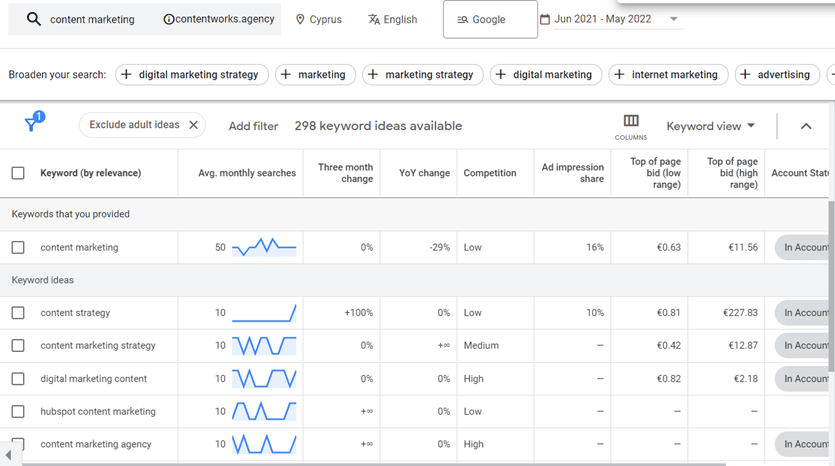Collapse the panel with chevron up

click(806, 126)
